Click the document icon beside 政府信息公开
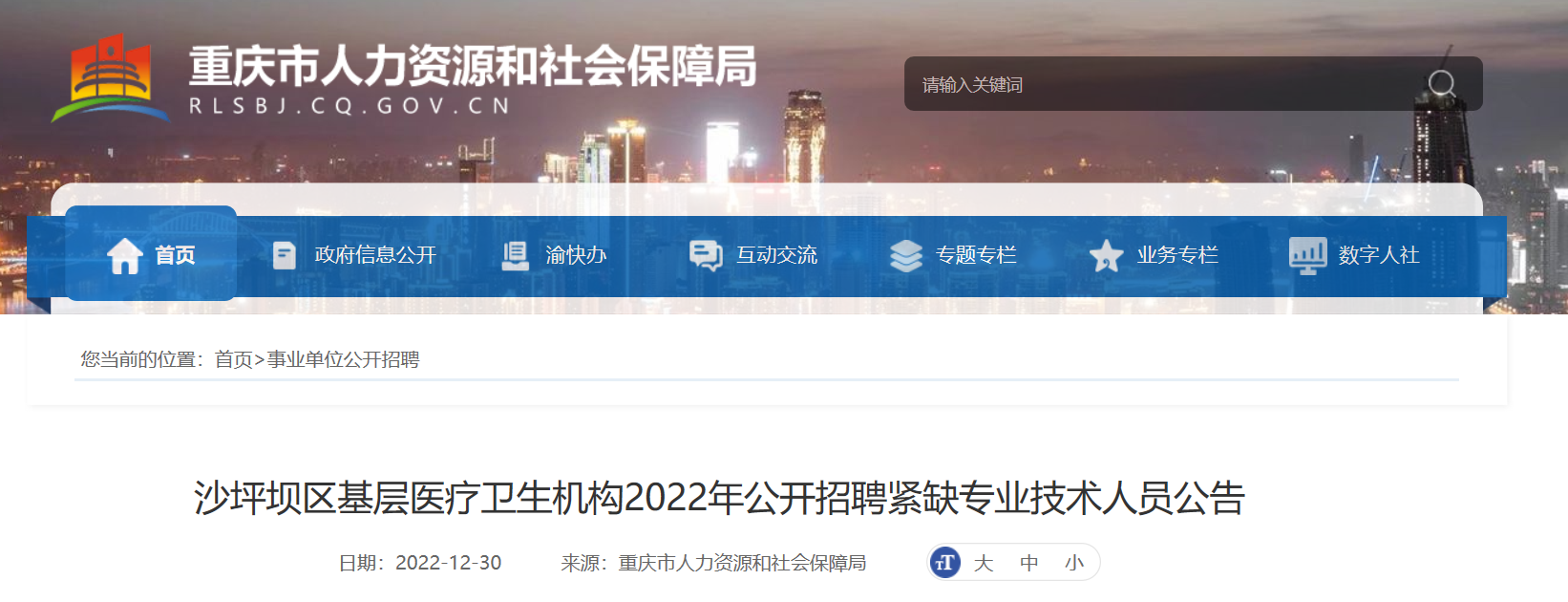1568x602 pixels. pos(284,255)
